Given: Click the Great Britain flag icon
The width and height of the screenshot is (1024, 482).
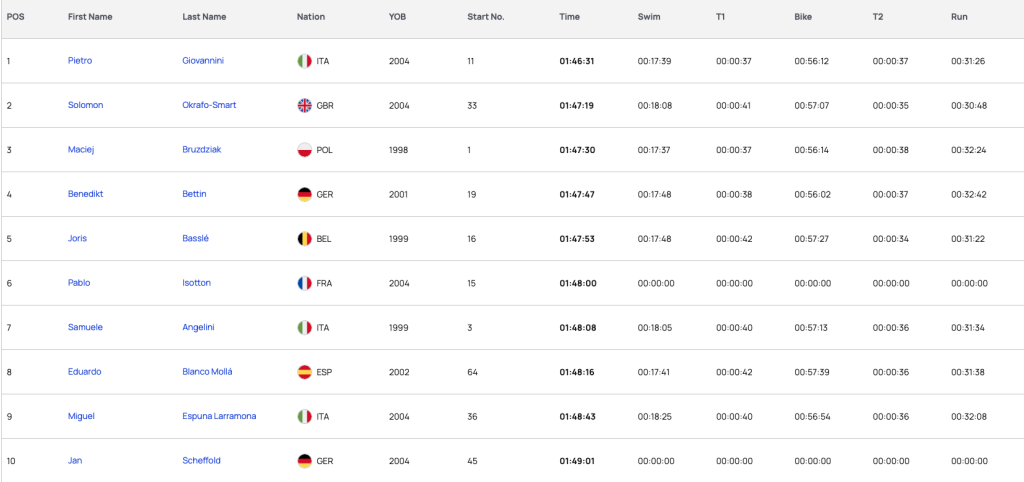Looking at the screenshot, I should click(304, 105).
